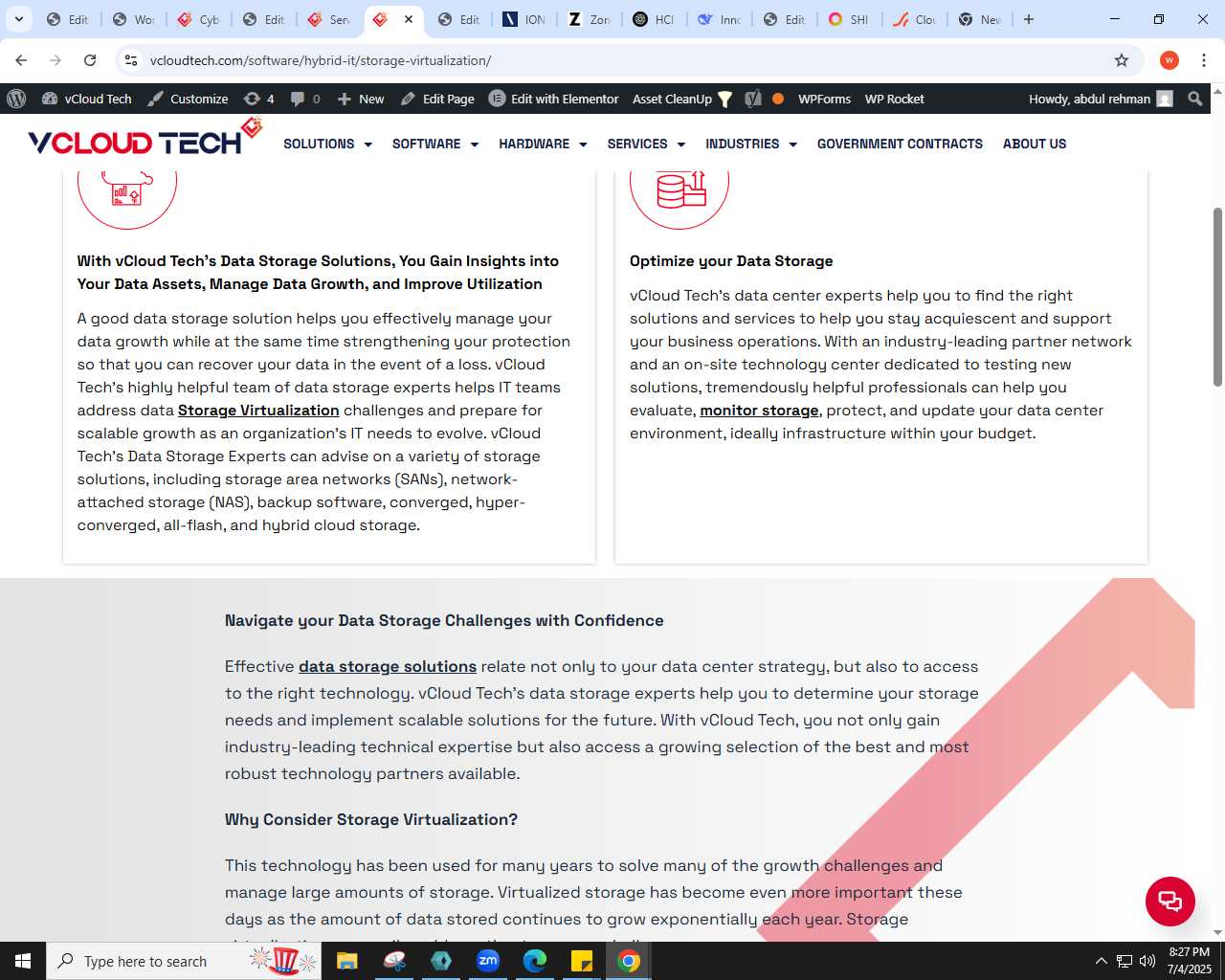Switch to the Zon browser tab

[x=590, y=19]
